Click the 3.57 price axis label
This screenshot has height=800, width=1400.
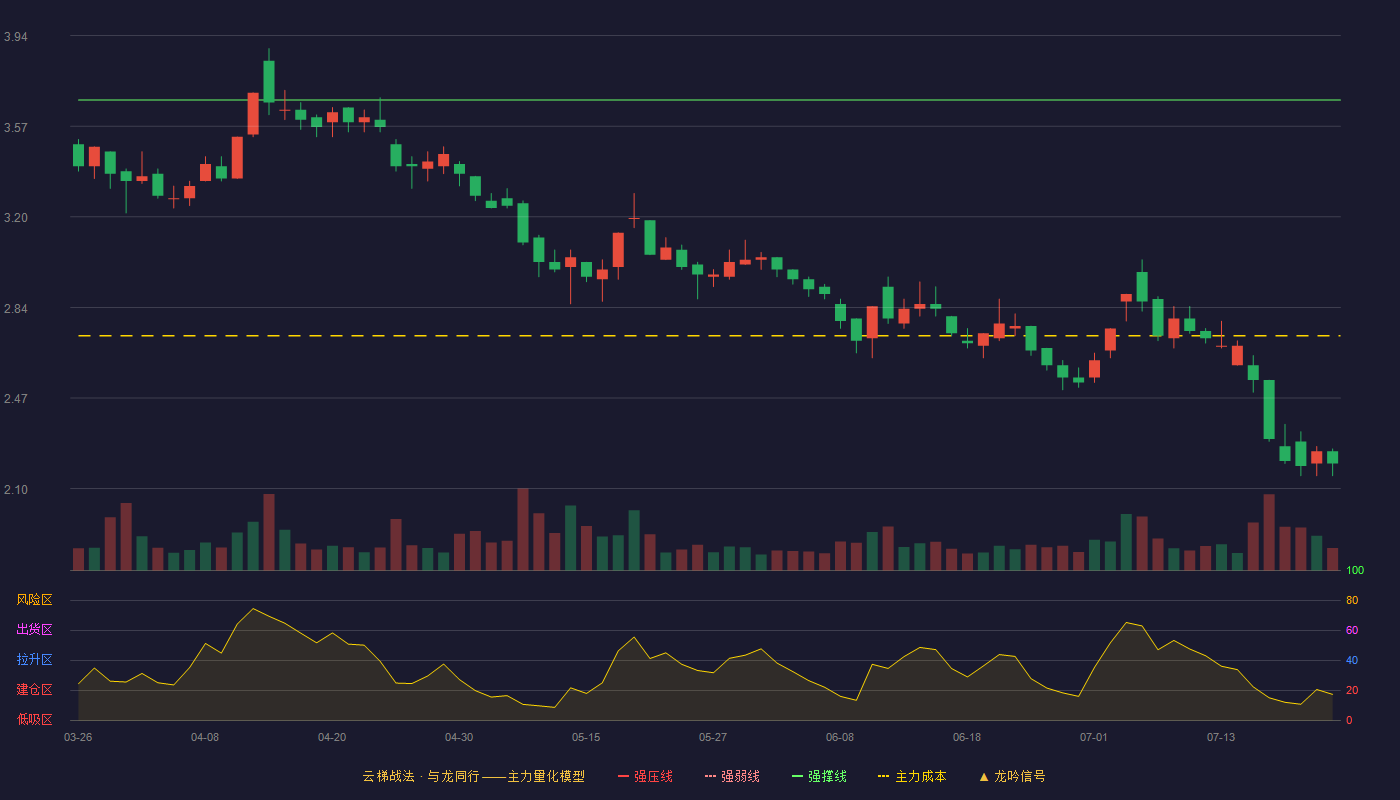tap(16, 128)
